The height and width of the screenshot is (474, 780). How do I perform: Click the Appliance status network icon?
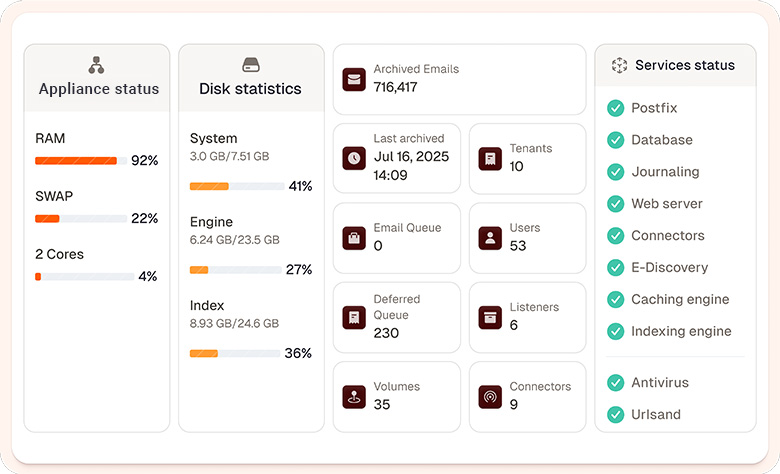[x=97, y=65]
